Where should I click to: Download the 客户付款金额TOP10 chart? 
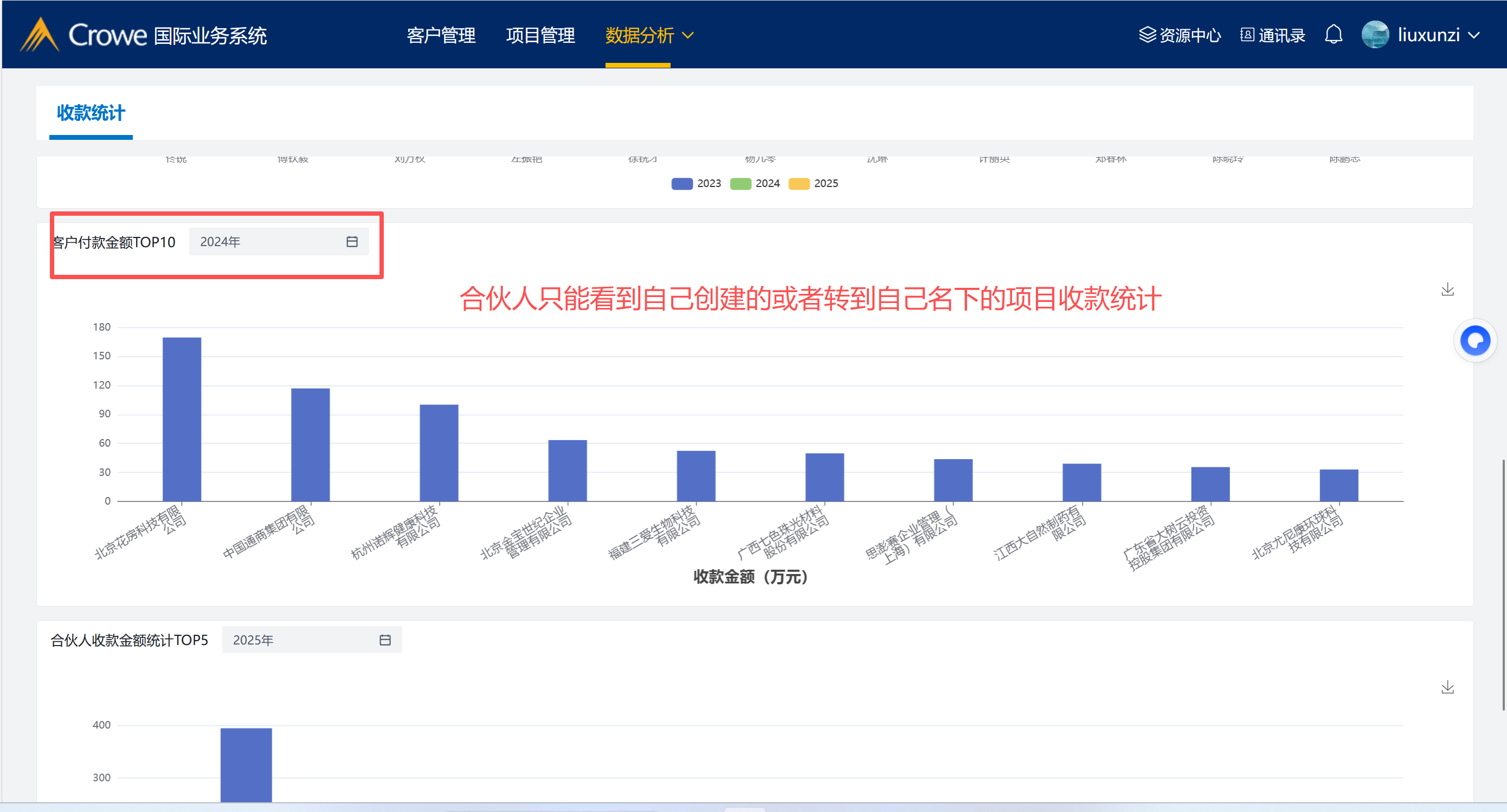(x=1447, y=289)
